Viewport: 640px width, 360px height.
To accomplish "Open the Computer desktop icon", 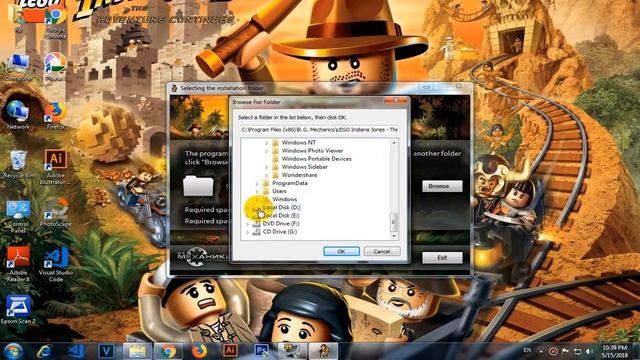I will point(18,67).
